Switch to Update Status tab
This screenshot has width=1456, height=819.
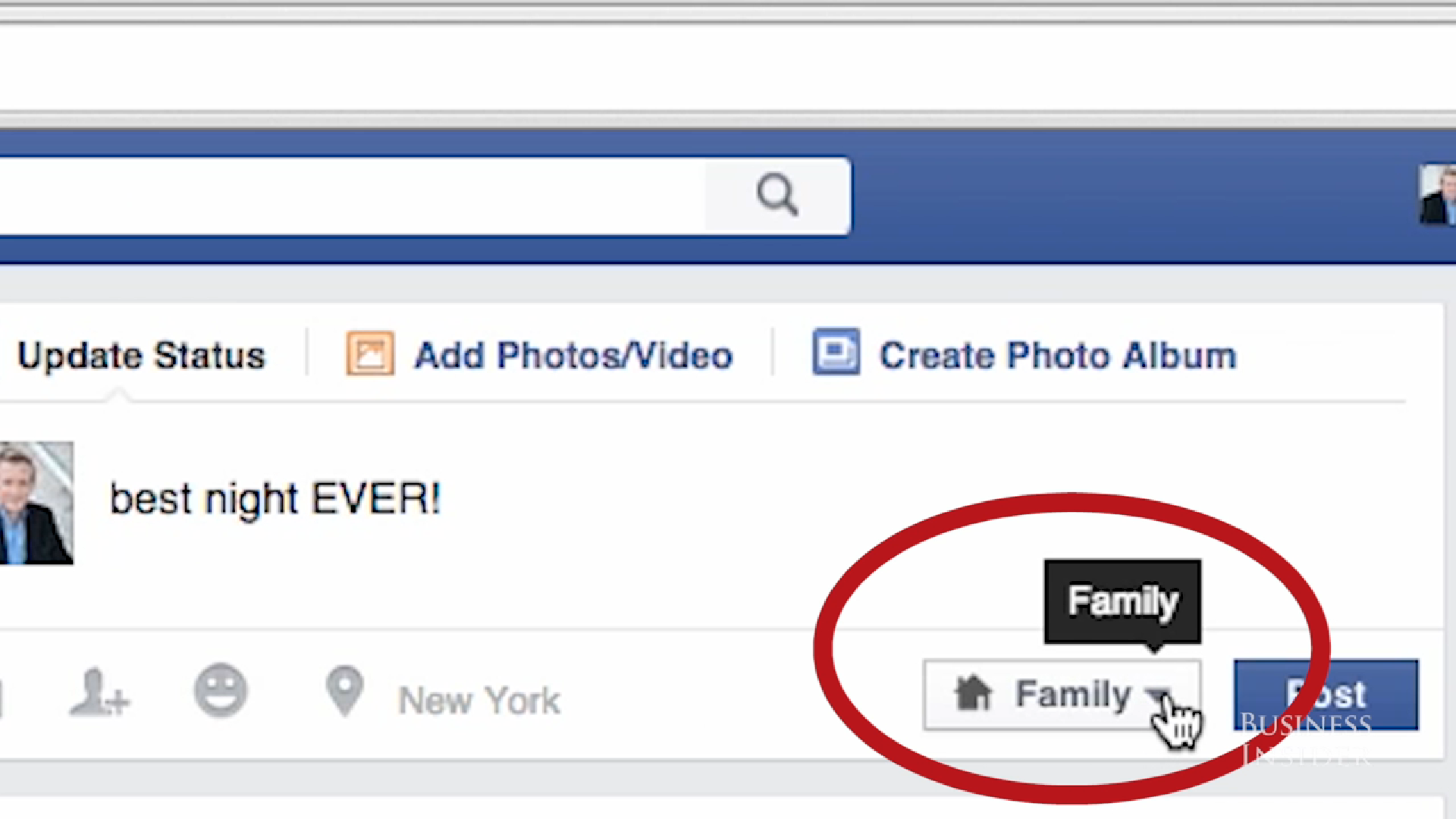coord(141,355)
